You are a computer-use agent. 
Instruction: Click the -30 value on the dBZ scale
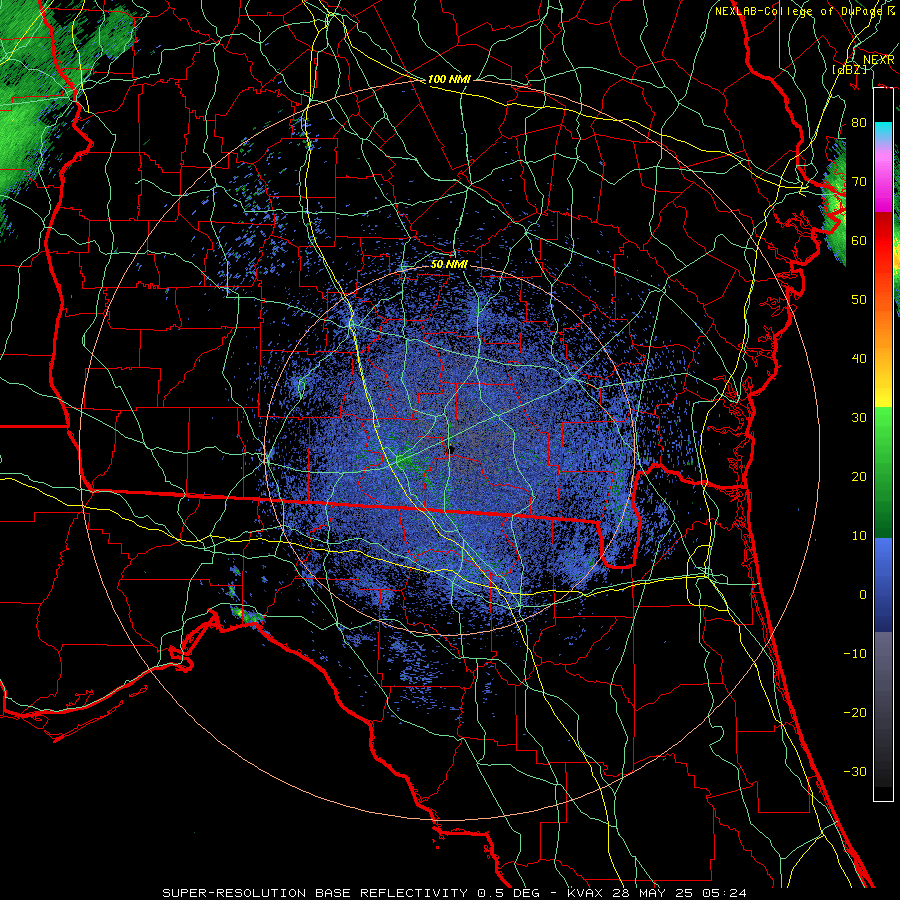tap(855, 771)
